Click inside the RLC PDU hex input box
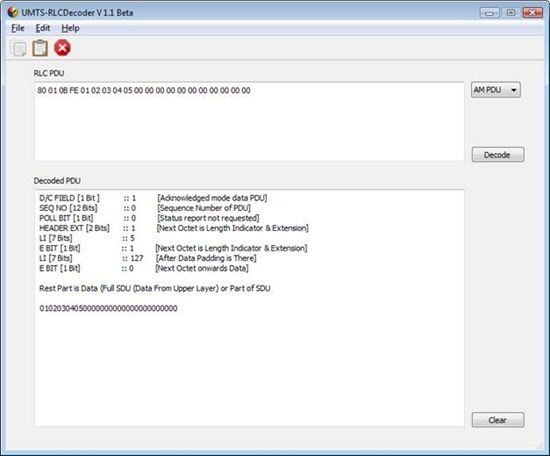 click(249, 122)
